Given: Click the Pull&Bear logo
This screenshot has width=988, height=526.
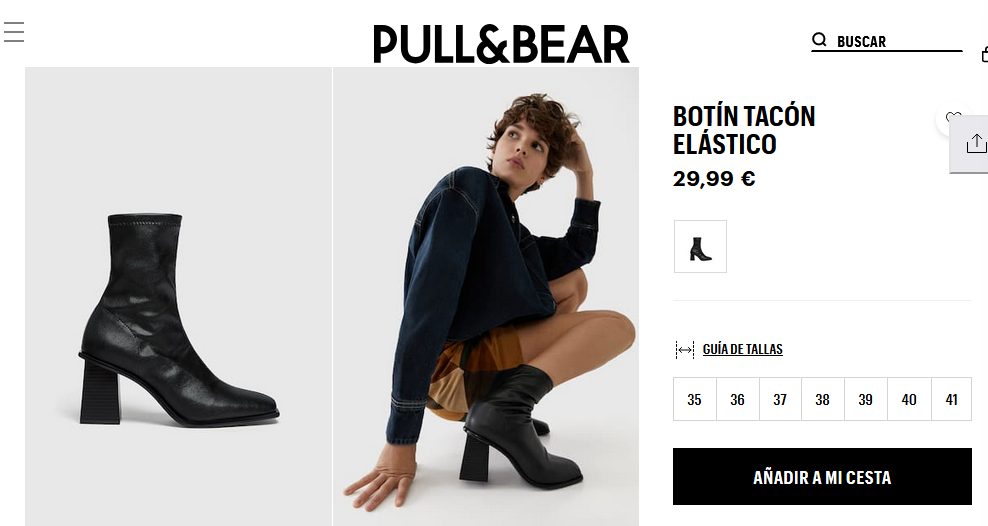Looking at the screenshot, I should click(501, 45).
